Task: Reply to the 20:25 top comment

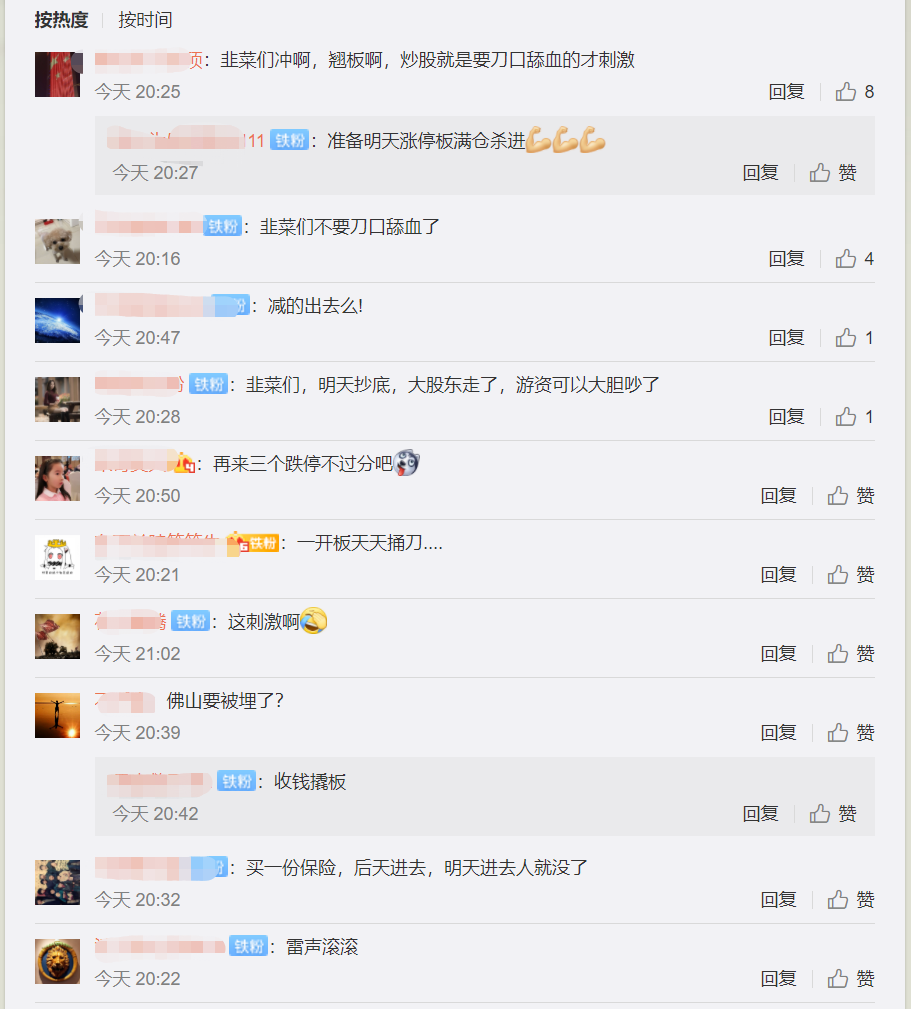Action: click(x=786, y=92)
